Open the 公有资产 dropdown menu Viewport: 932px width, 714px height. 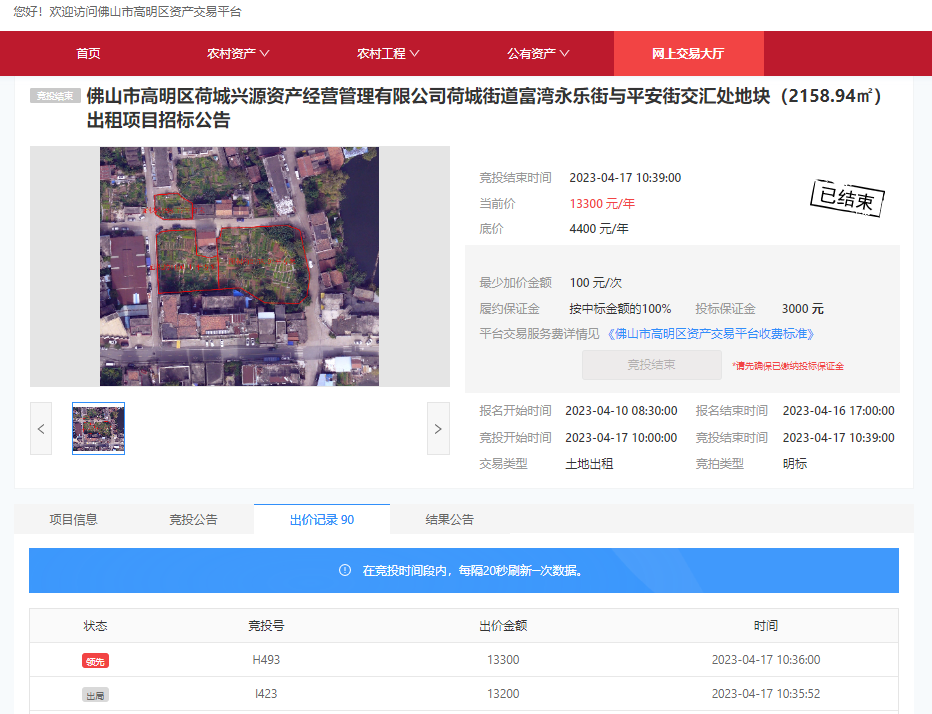538,53
